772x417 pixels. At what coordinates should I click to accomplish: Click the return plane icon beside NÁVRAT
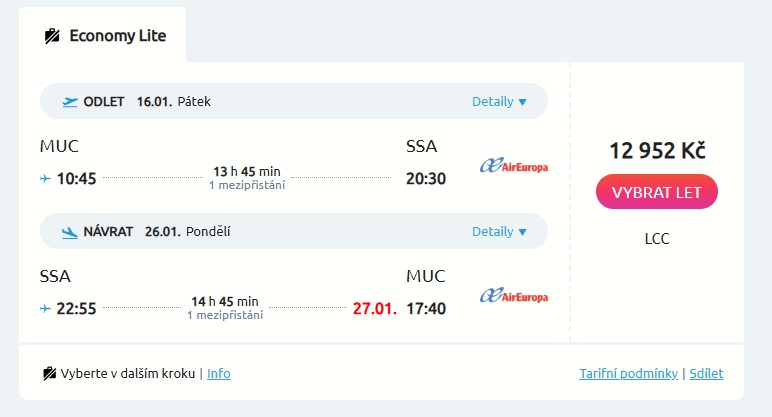69,231
